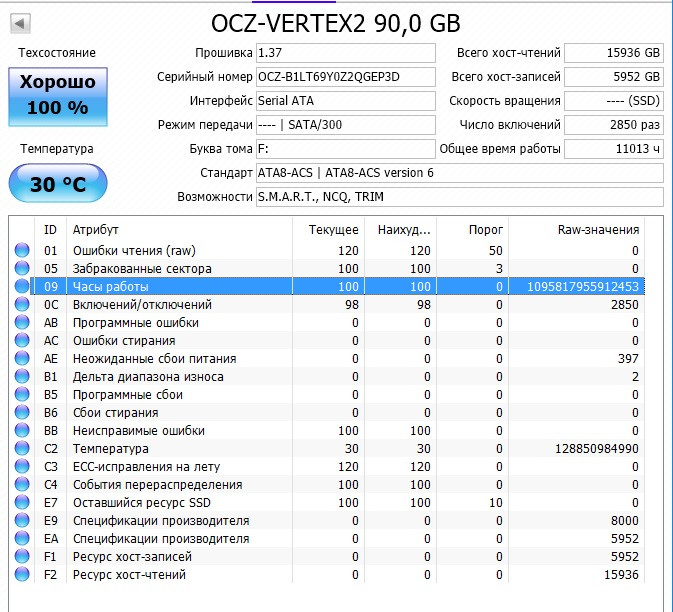
Task: Select the Забракованные сектора attribute name
Action: (142, 269)
